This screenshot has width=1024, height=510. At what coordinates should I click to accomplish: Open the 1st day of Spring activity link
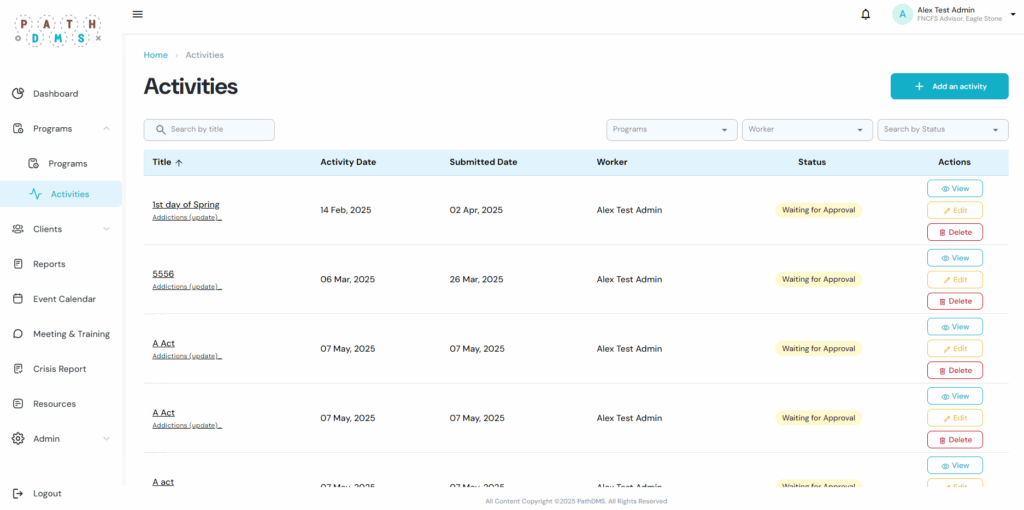point(186,204)
